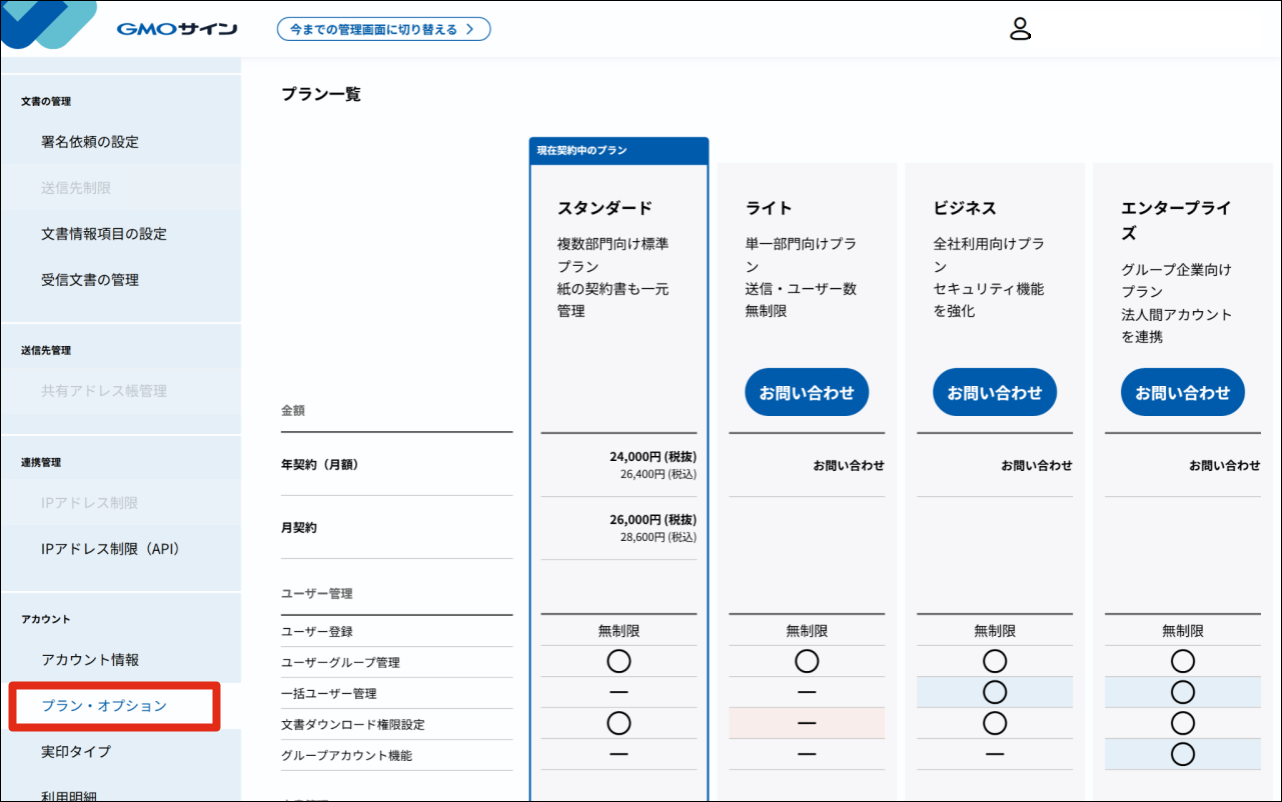1282x802 pixels.
Task: Click circle icon for エンタープライズ グループアカウント機能
Action: point(1182,754)
